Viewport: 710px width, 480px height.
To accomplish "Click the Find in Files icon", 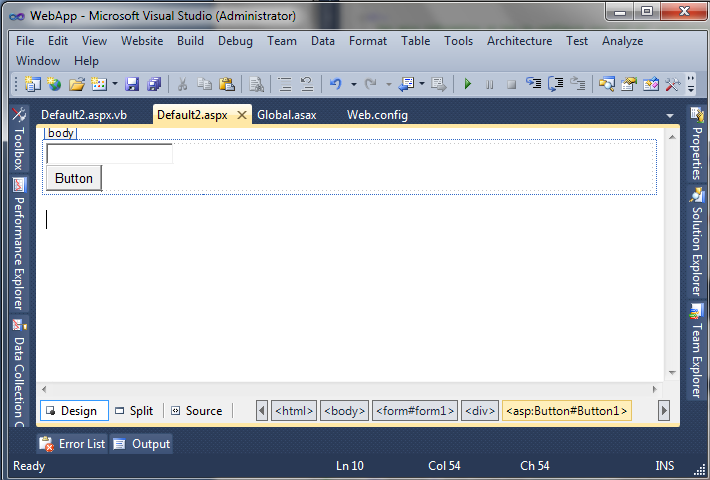I will click(x=256, y=84).
